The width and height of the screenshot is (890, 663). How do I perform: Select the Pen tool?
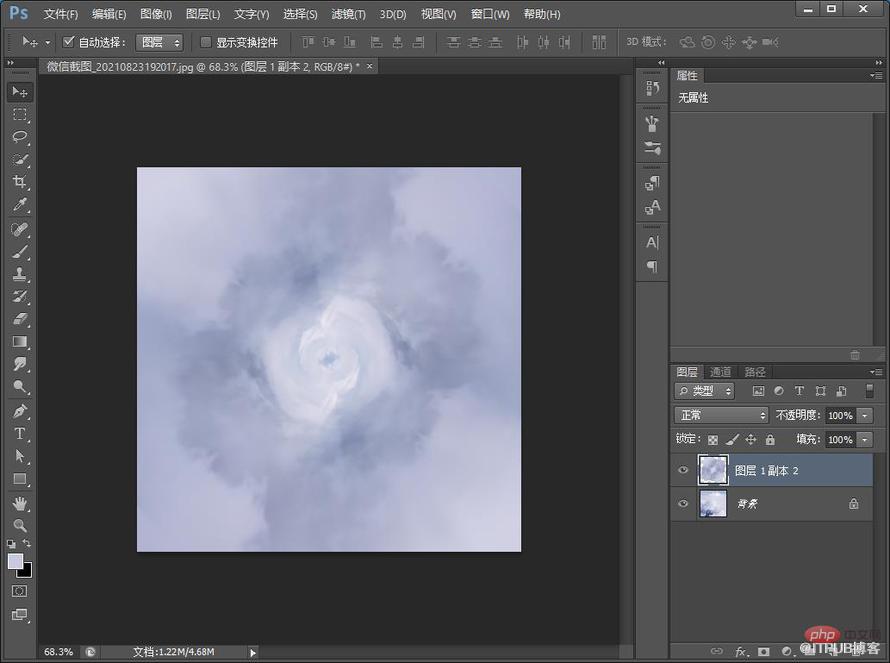pos(20,411)
